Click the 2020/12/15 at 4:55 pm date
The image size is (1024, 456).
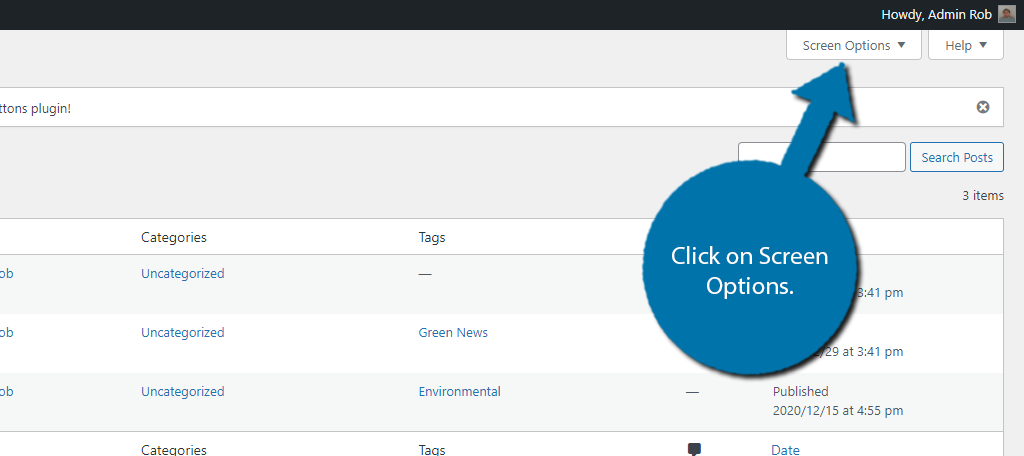(838, 411)
